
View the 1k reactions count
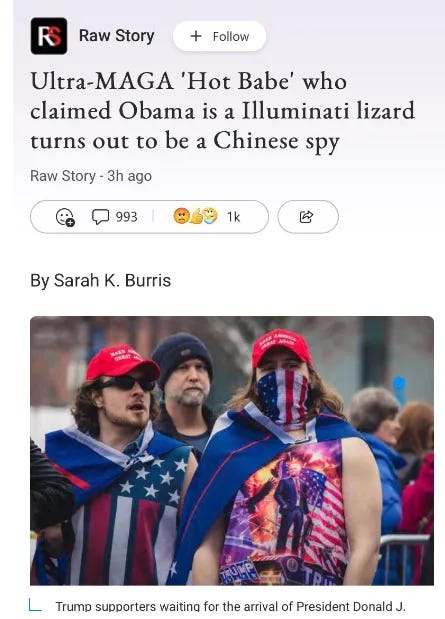pyautogui.click(x=233, y=217)
